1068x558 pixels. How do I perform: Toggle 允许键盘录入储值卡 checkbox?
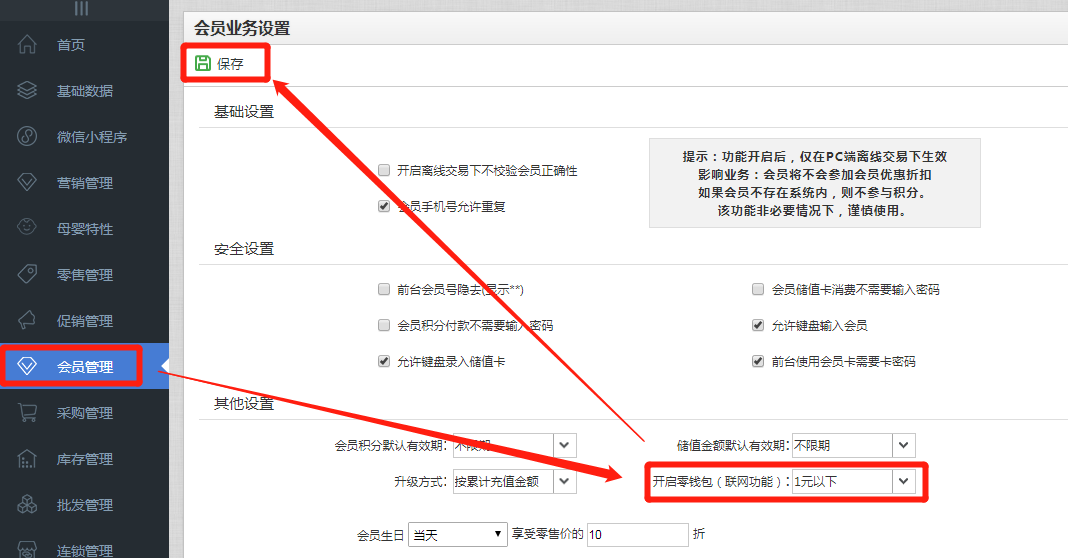coord(384,361)
